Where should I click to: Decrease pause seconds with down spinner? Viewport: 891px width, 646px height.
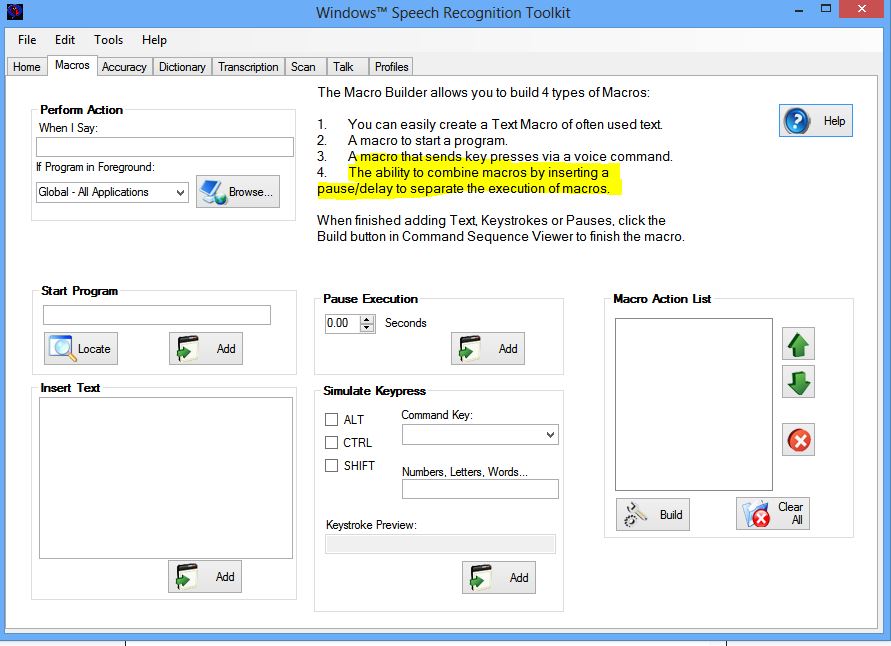pyautogui.click(x=367, y=328)
